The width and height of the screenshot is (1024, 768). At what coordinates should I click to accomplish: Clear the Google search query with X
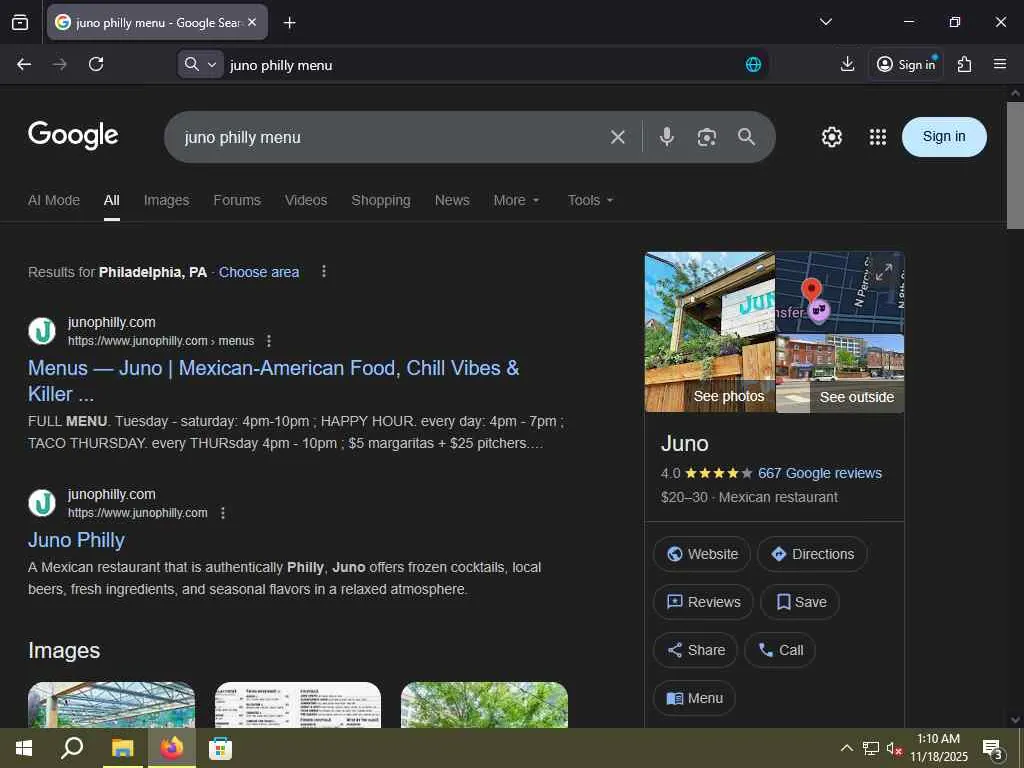pos(617,137)
